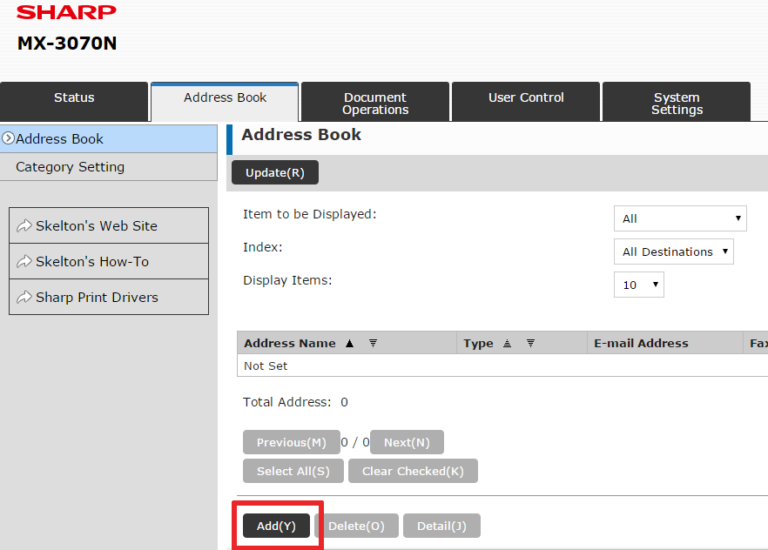Select Address Book in the sidebar
Viewport: 768px width, 550px height.
coord(109,139)
